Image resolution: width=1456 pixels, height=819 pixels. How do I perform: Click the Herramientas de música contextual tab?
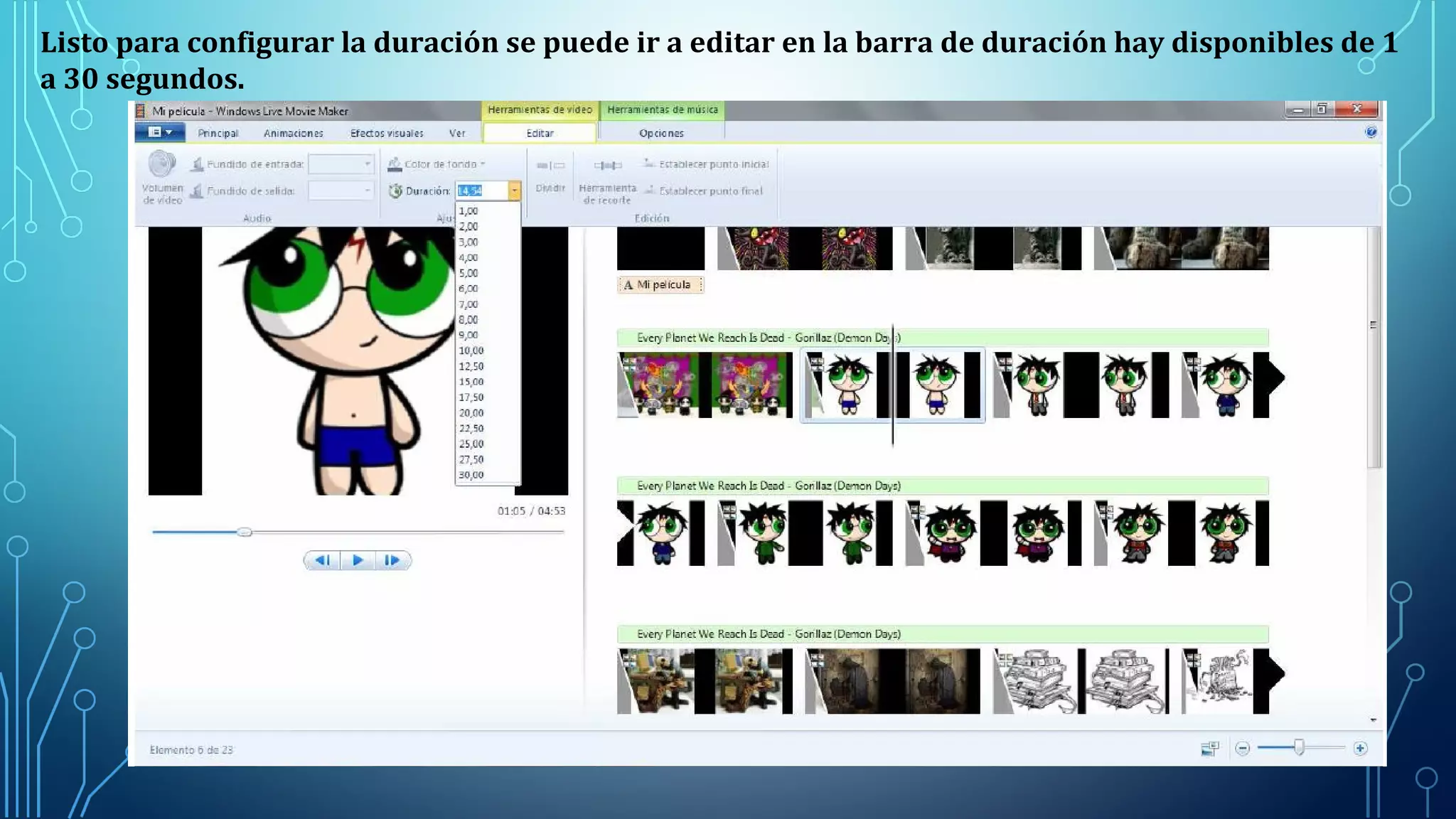pos(662,110)
